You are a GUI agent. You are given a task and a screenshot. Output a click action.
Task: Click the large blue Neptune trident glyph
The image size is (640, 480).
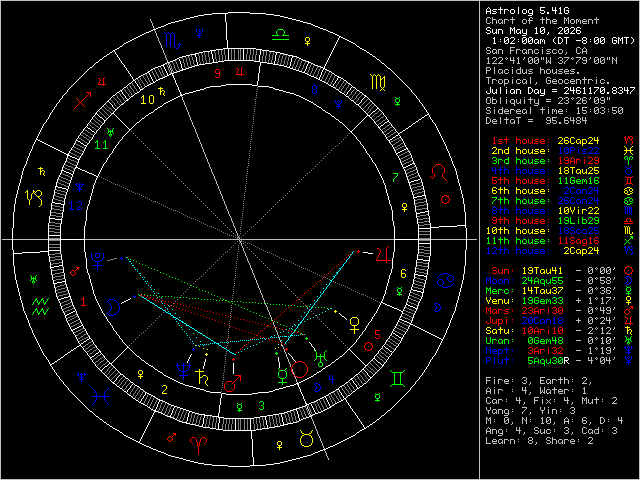pyautogui.click(x=184, y=371)
